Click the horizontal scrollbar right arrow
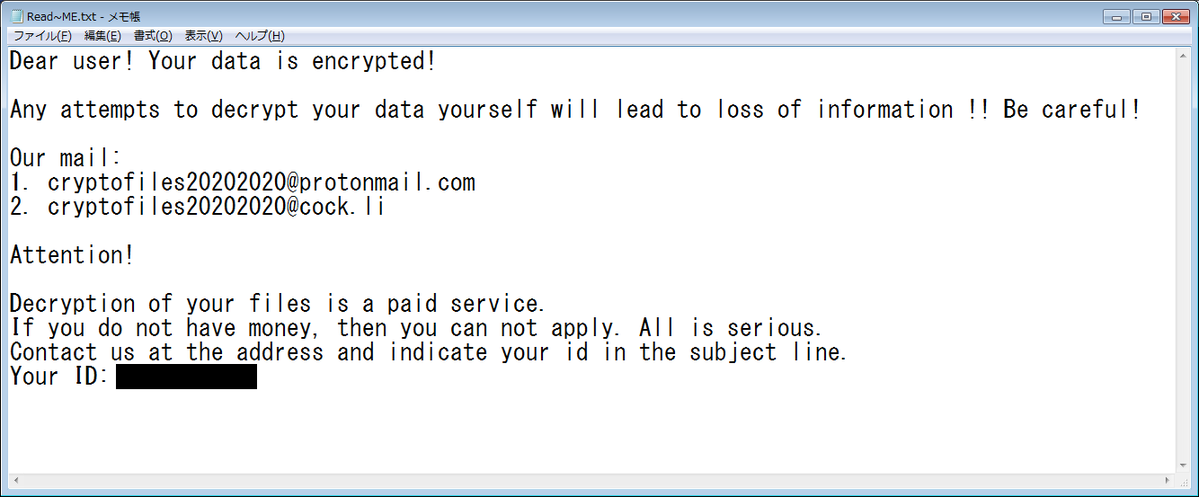The width and height of the screenshot is (1199, 497). pos(1165,482)
